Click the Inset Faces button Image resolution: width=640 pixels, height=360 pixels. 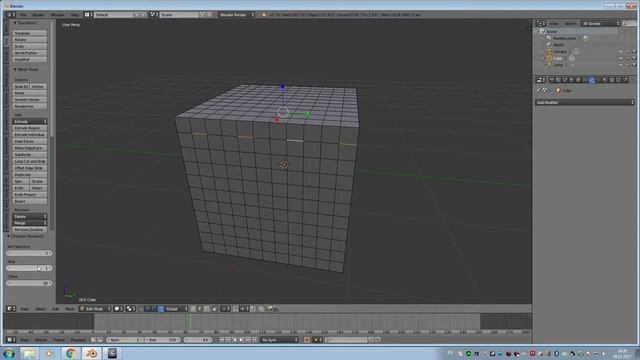29,141
